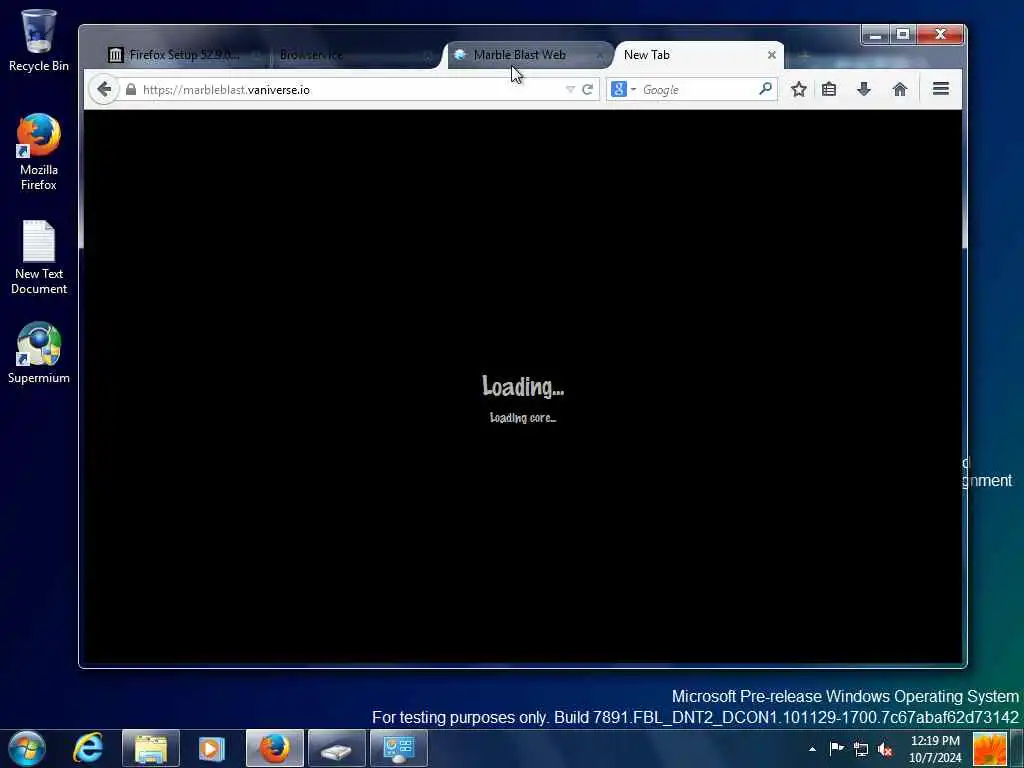Viewport: 1024px width, 768px height.
Task: Open the clock showing 12:19 PM
Action: pyautogui.click(x=935, y=749)
